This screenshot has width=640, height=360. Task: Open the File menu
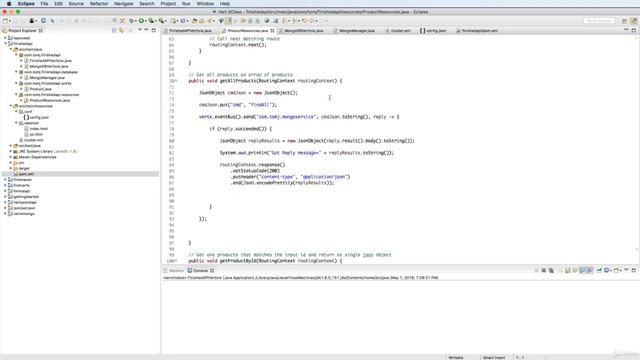tap(44, 3)
